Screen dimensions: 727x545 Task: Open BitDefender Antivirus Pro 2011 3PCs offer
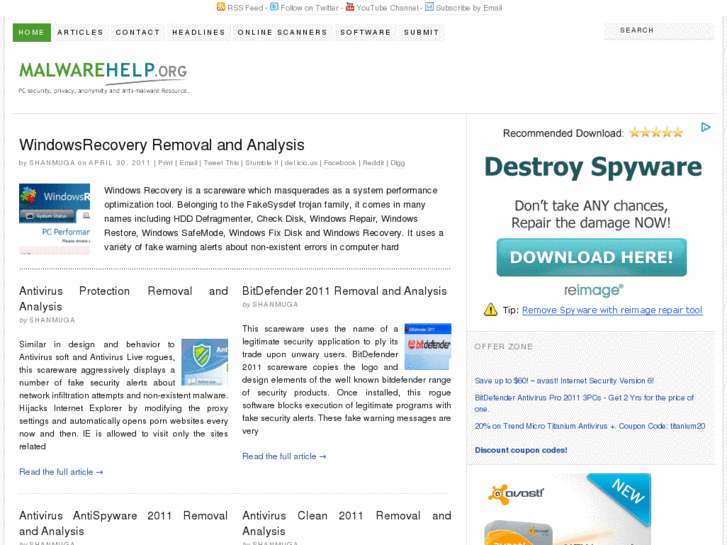pos(584,403)
